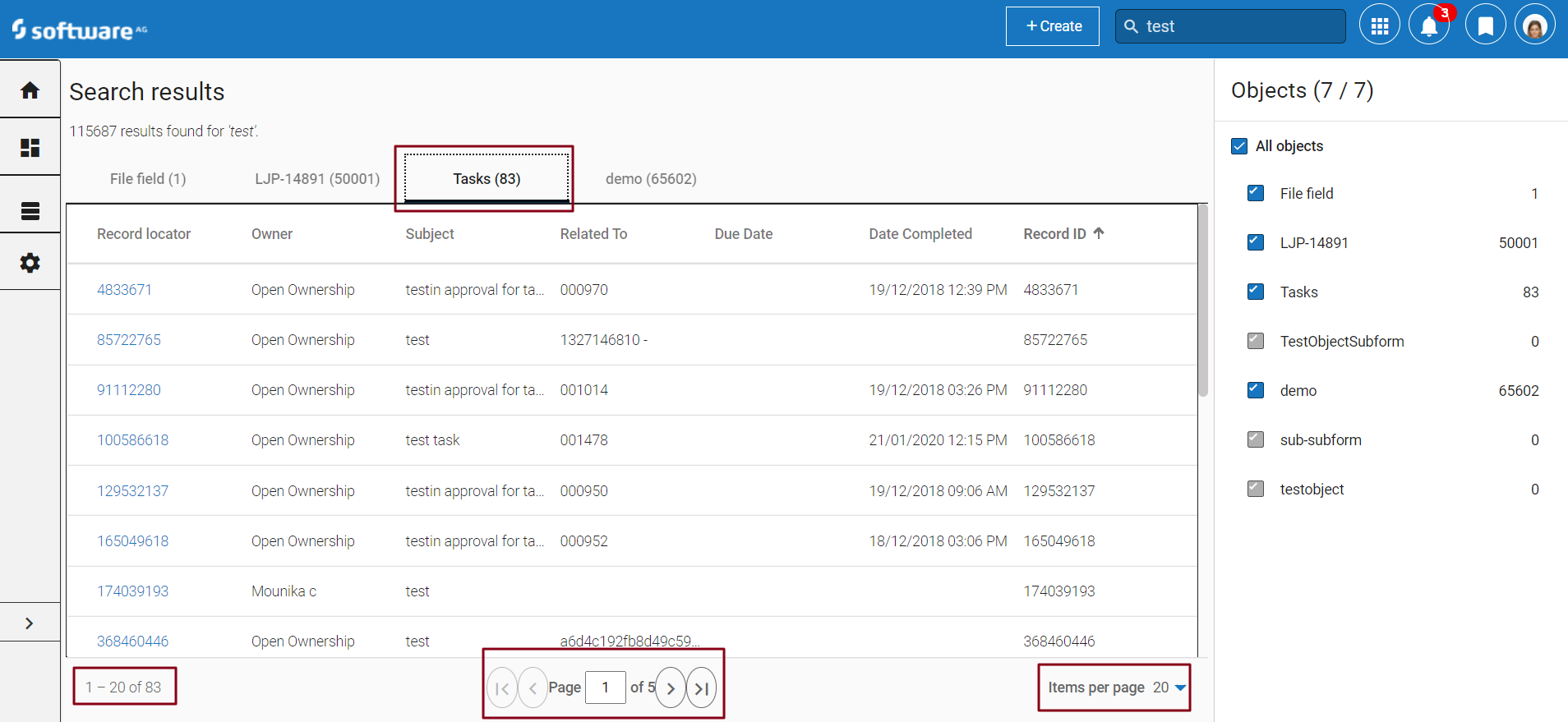1568x722 pixels.
Task: Click the results table vertical scrollbar
Action: (1203, 301)
